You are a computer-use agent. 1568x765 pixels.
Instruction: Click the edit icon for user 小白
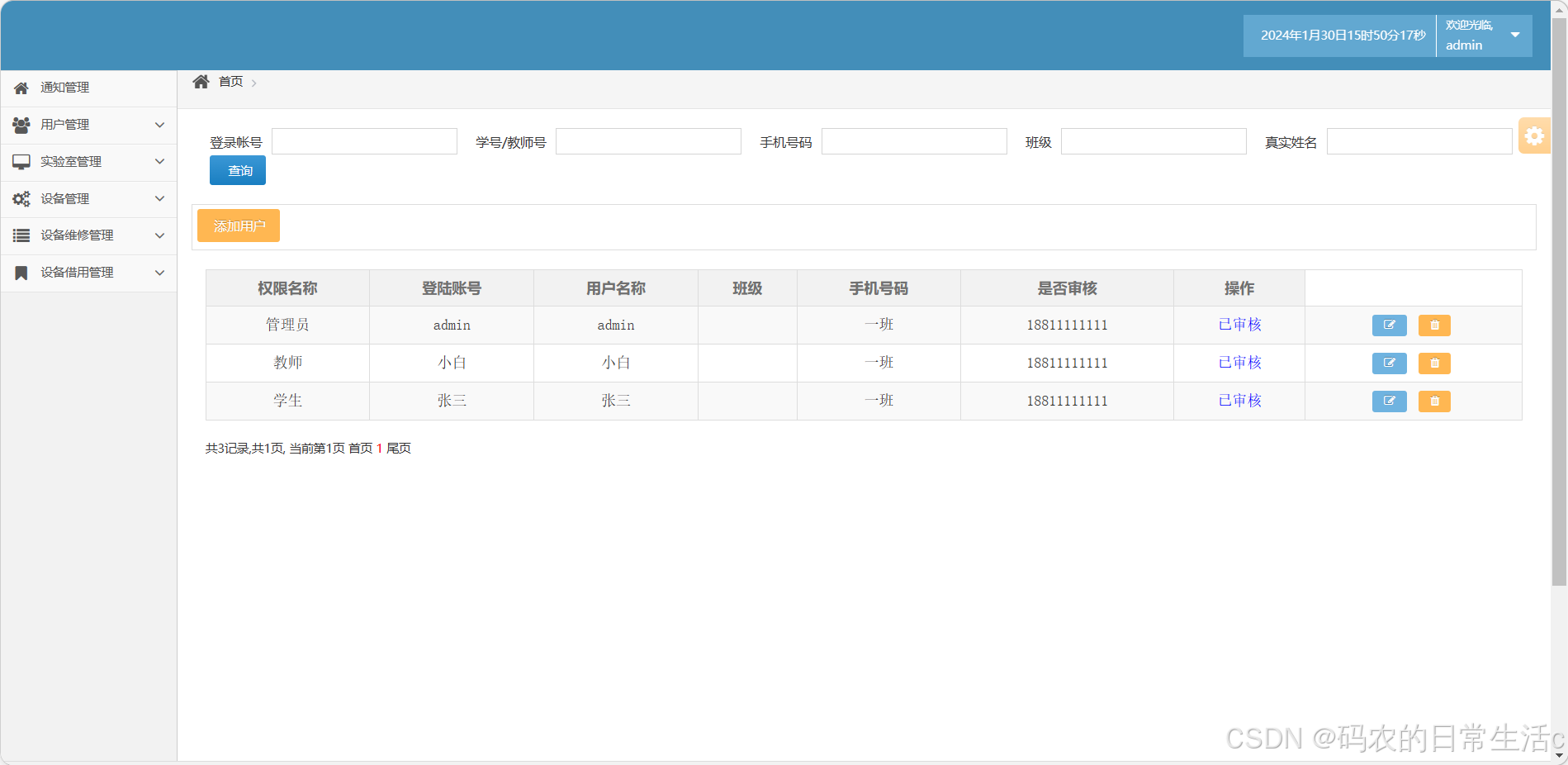click(x=1389, y=363)
